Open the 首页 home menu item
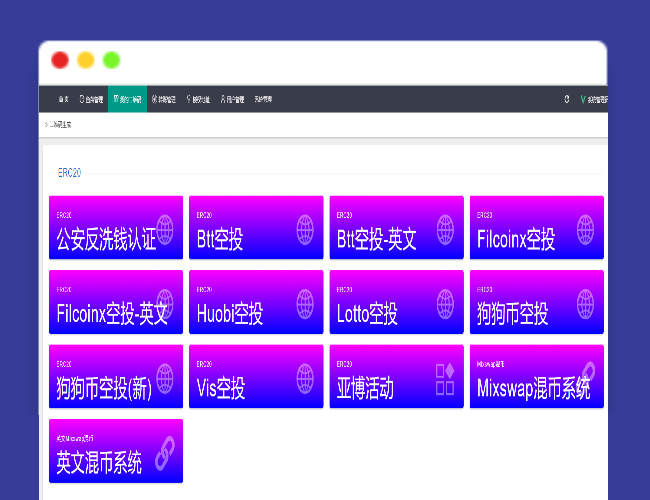 pos(63,99)
